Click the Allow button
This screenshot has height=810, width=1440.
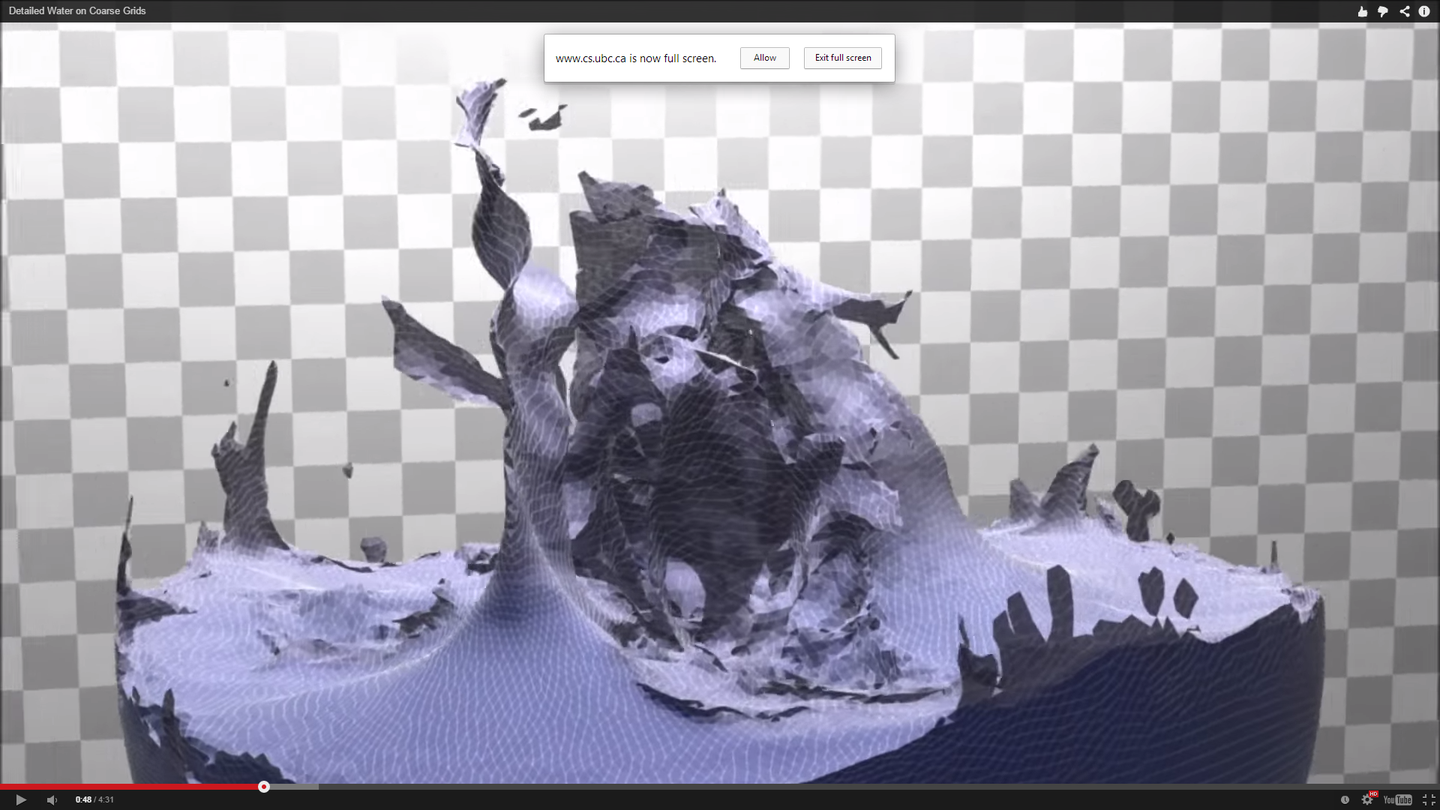point(765,58)
